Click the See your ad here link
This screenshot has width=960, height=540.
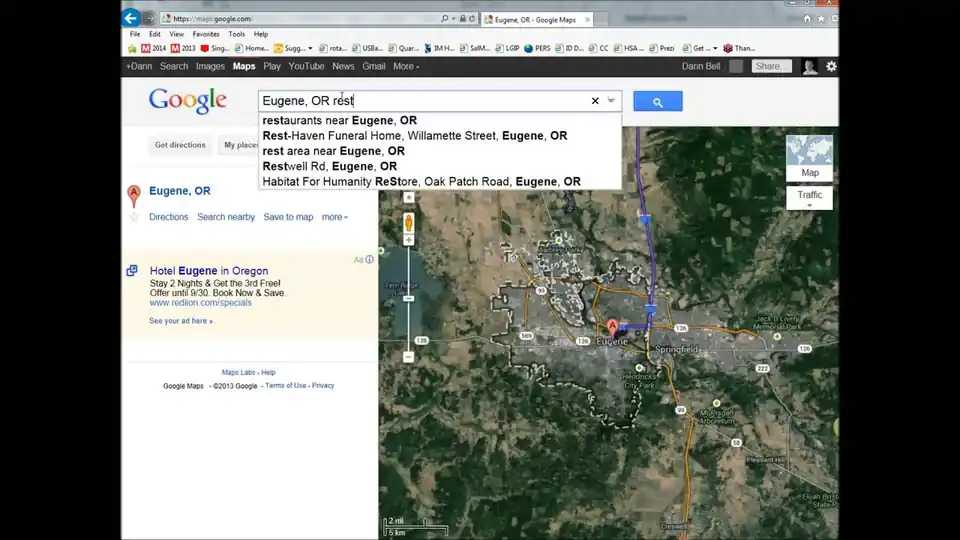(x=181, y=321)
